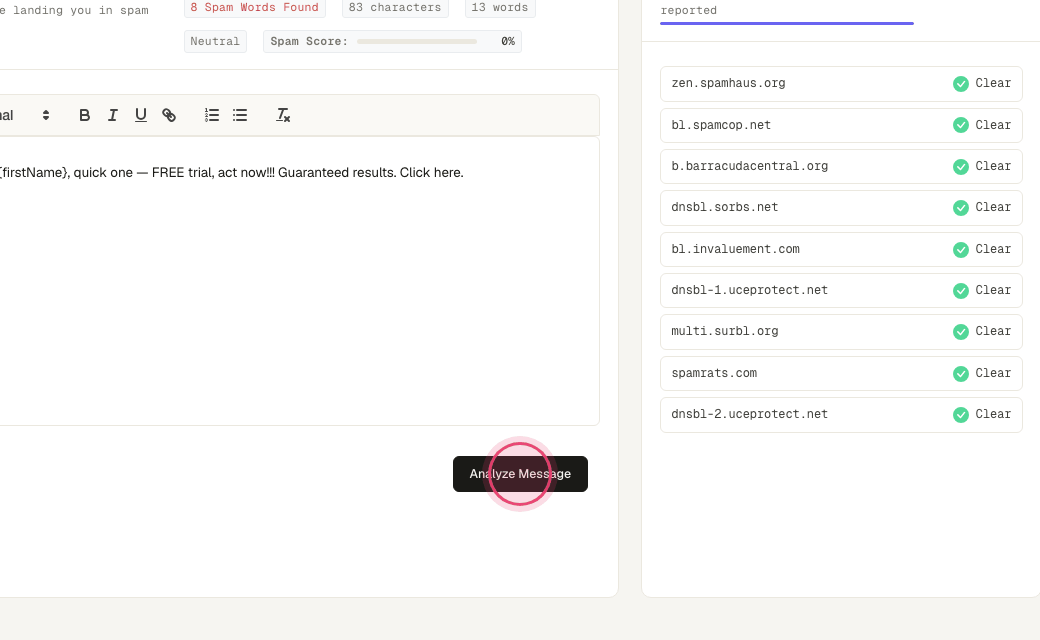Apply numbered list formatting
This screenshot has width=1040, height=640.
[x=212, y=115]
